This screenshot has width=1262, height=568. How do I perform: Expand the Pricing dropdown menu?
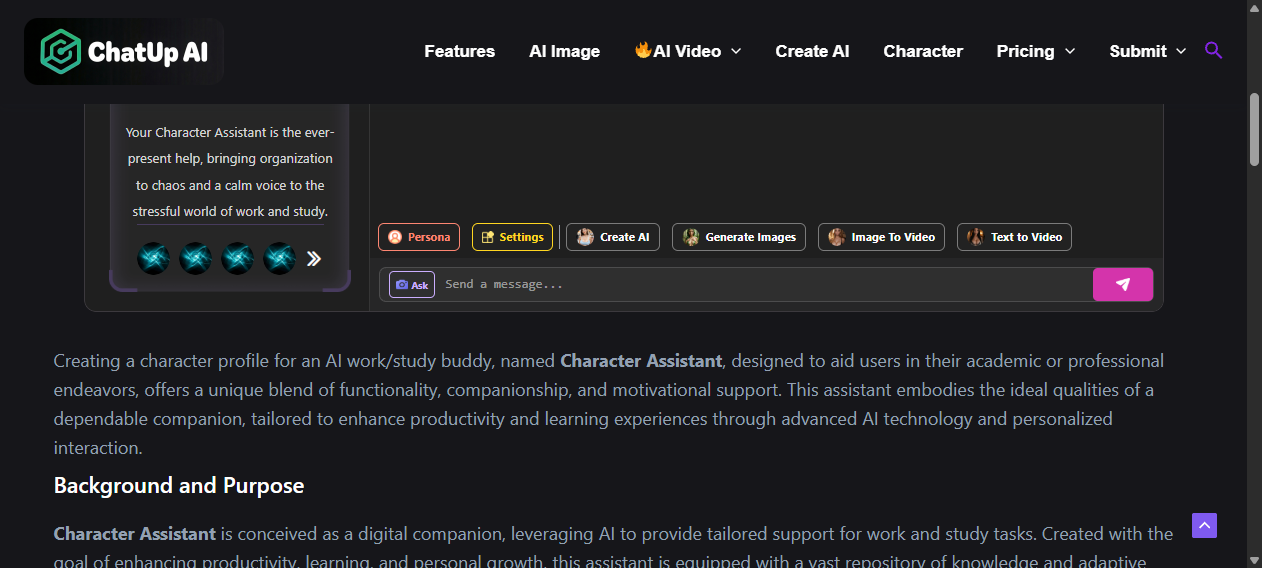coord(1036,51)
